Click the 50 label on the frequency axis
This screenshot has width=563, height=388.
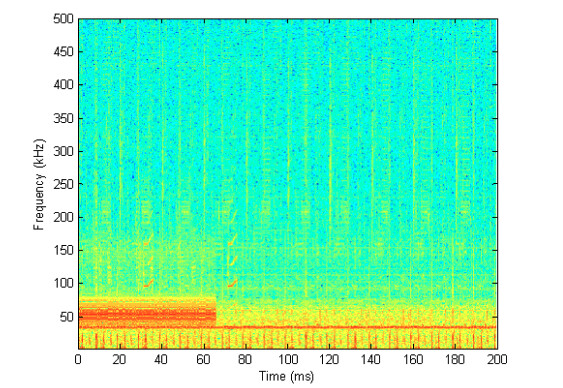tap(67, 317)
